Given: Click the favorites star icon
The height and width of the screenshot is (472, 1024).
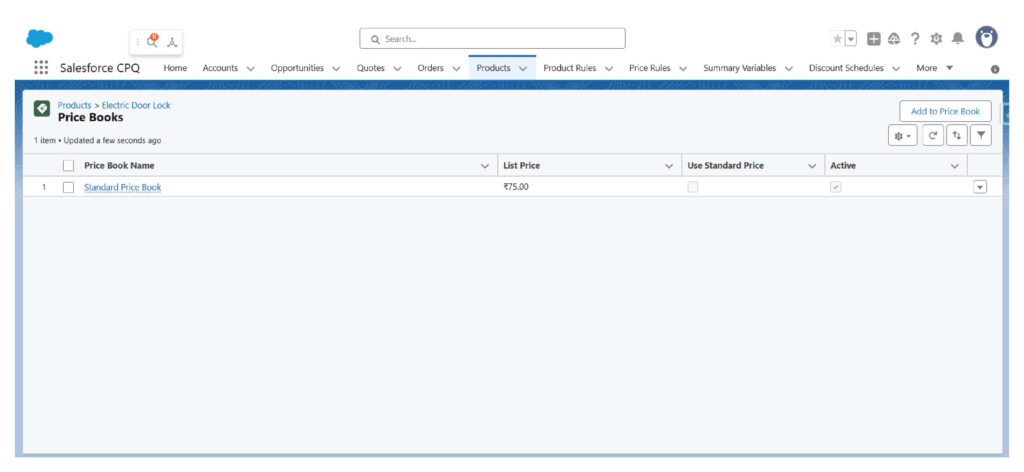Looking at the screenshot, I should [x=837, y=39].
